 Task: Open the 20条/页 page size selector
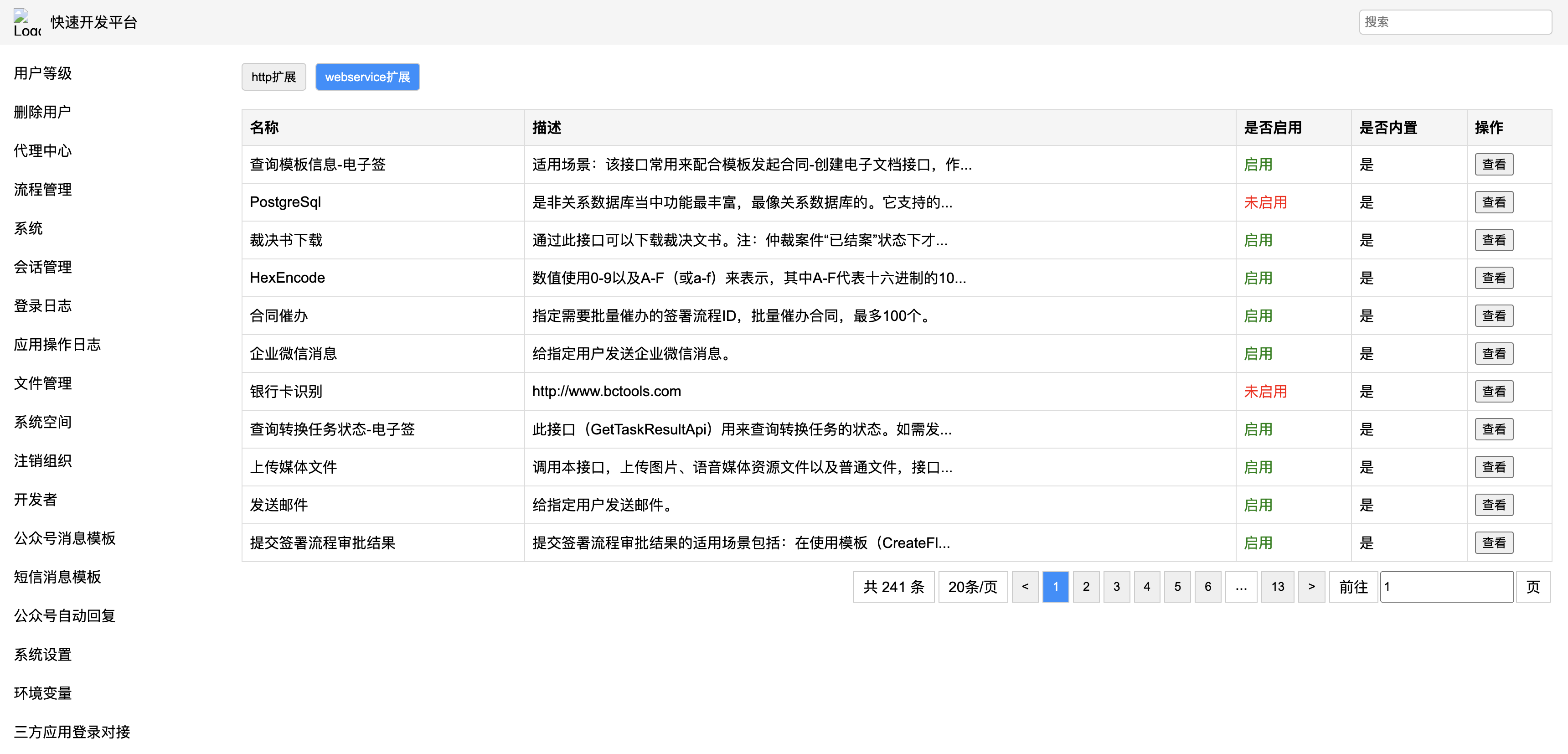[972, 587]
